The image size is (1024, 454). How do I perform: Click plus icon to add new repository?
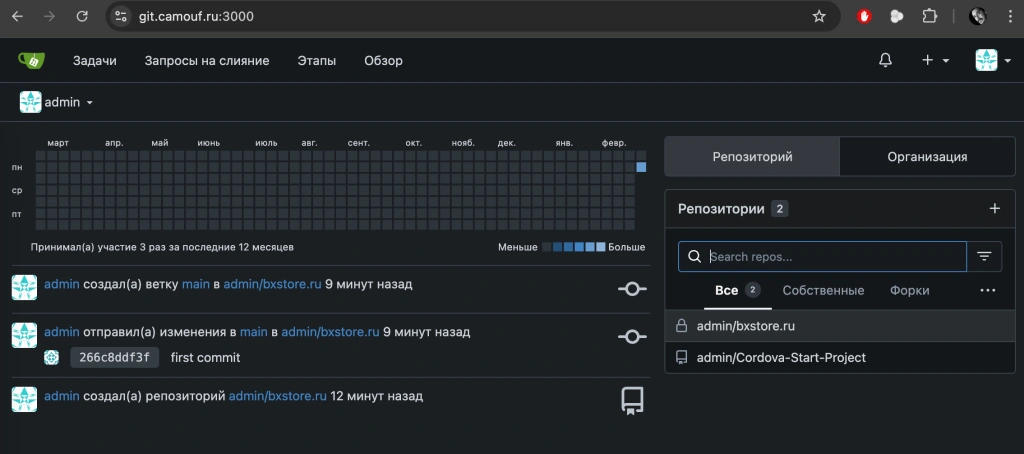pos(995,208)
